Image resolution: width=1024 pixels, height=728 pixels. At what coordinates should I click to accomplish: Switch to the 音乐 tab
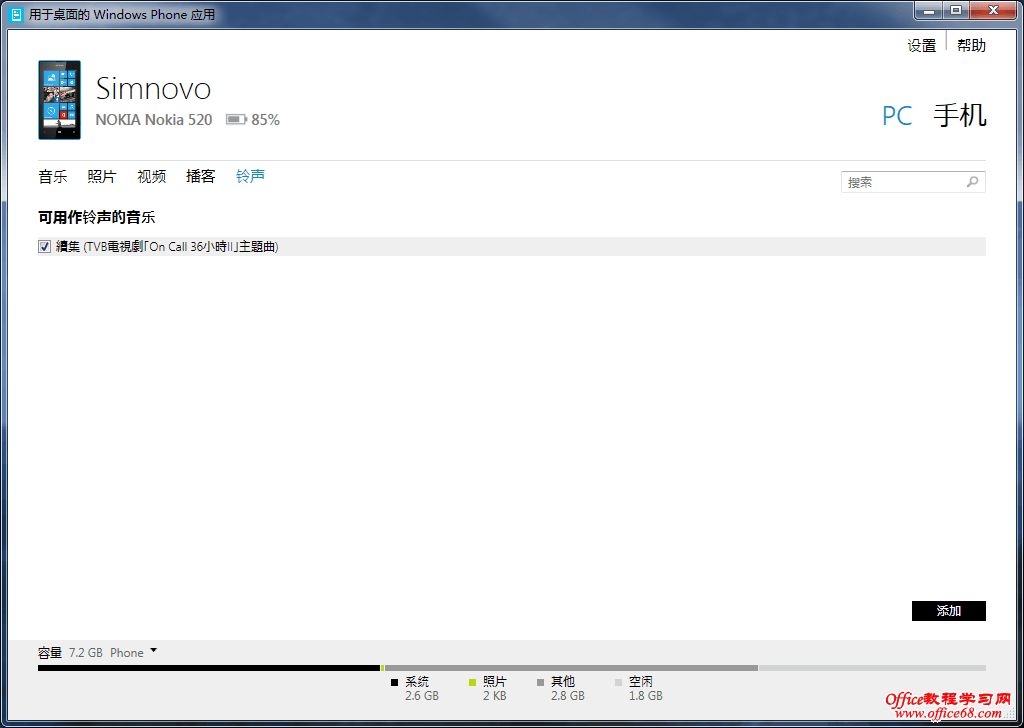[52, 176]
